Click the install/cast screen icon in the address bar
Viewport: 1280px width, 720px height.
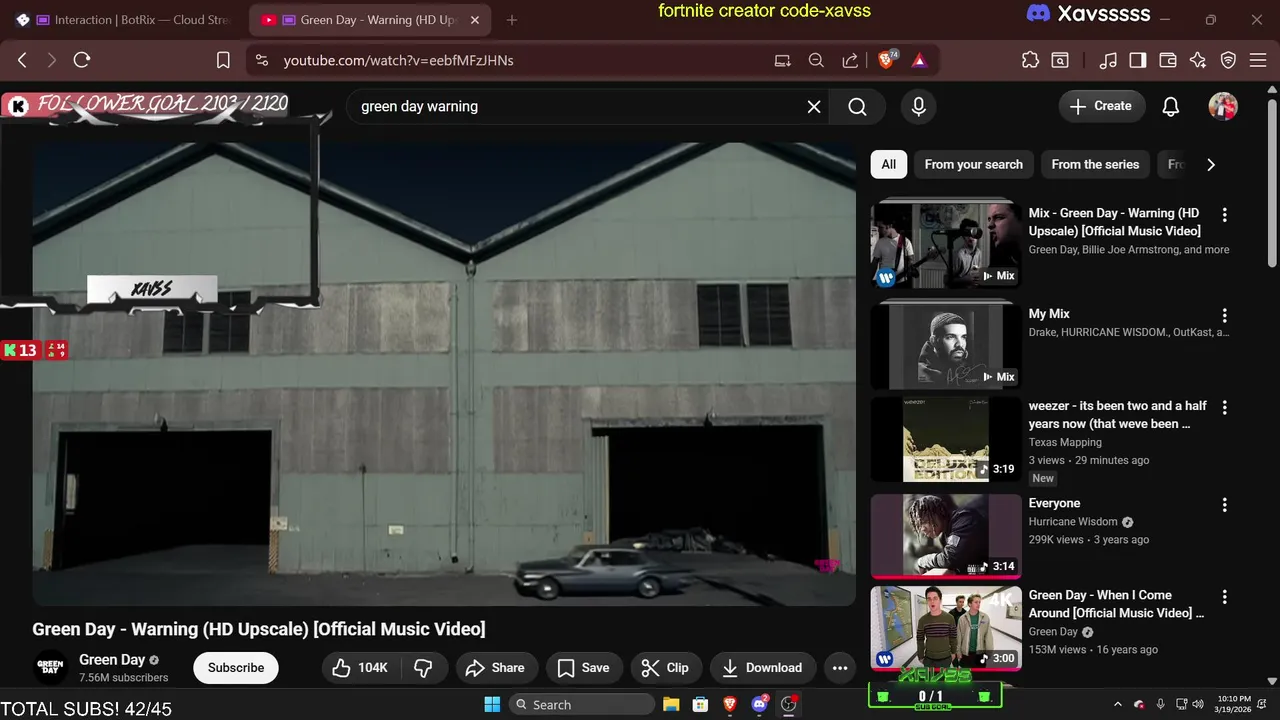point(782,60)
